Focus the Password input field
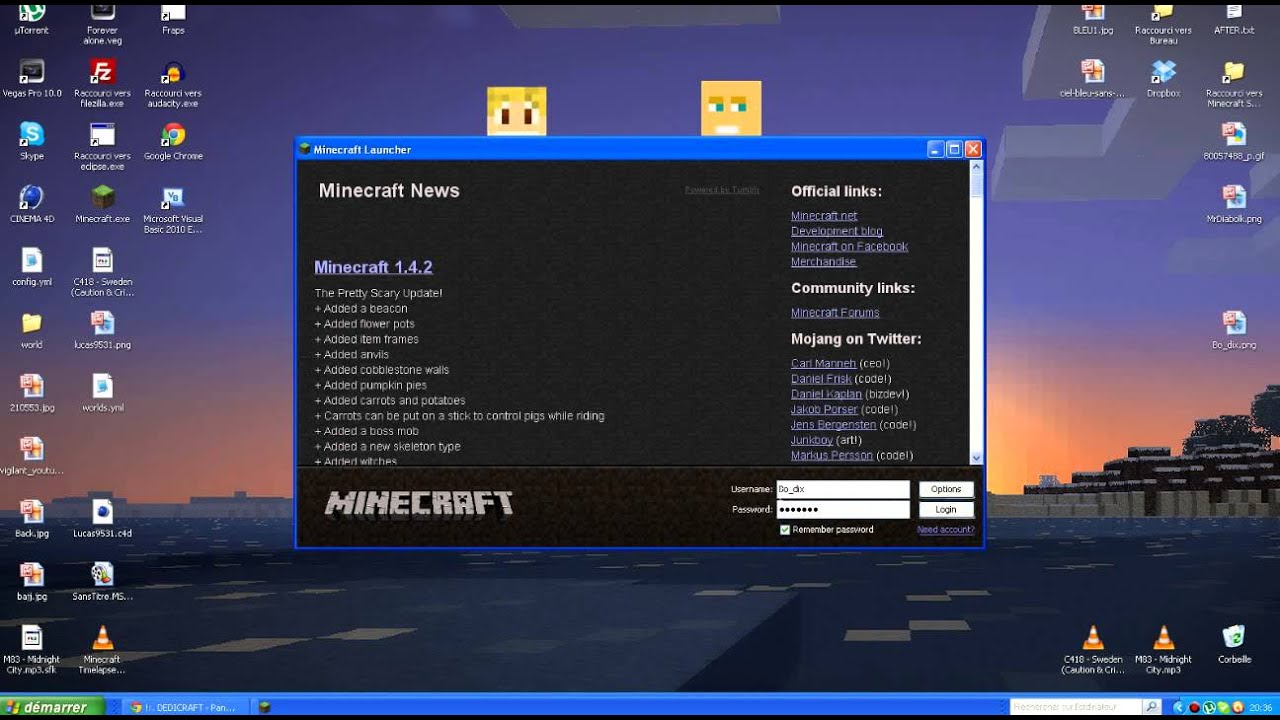 click(x=843, y=510)
